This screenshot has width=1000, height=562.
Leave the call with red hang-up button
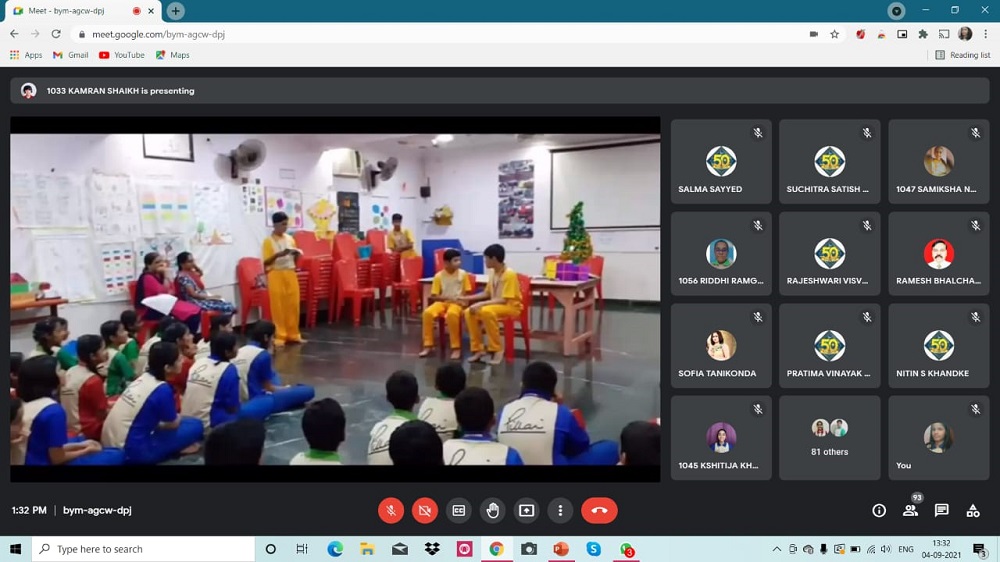click(x=599, y=510)
